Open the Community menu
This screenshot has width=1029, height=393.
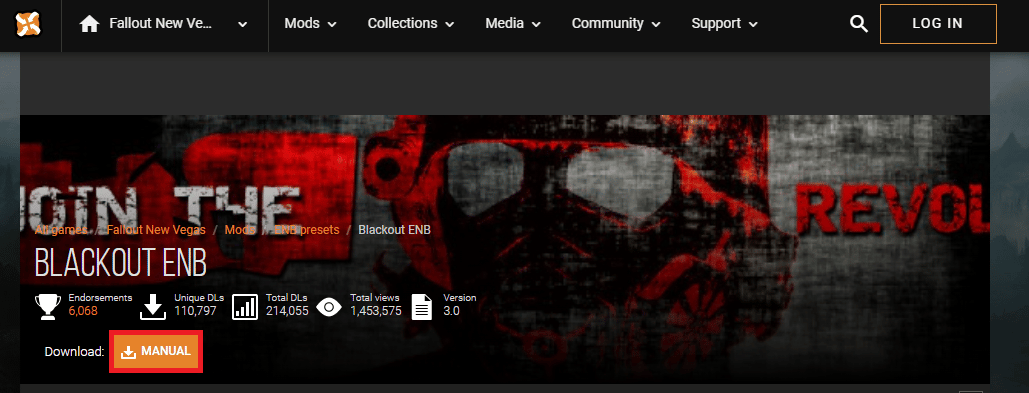pyautogui.click(x=616, y=24)
